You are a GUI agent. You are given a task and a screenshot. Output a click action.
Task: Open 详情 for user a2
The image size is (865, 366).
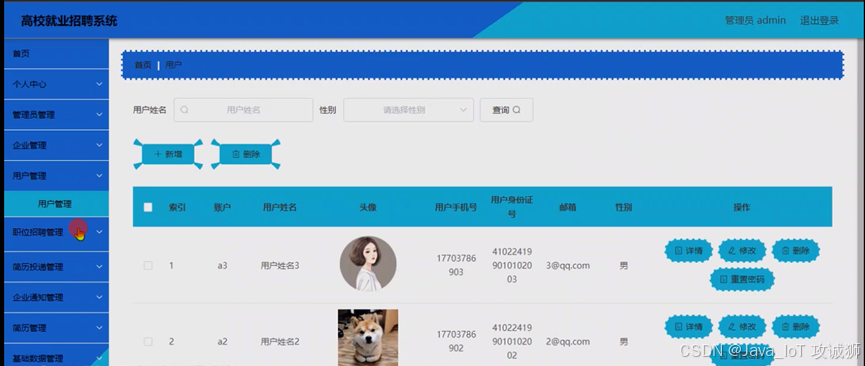pos(688,327)
